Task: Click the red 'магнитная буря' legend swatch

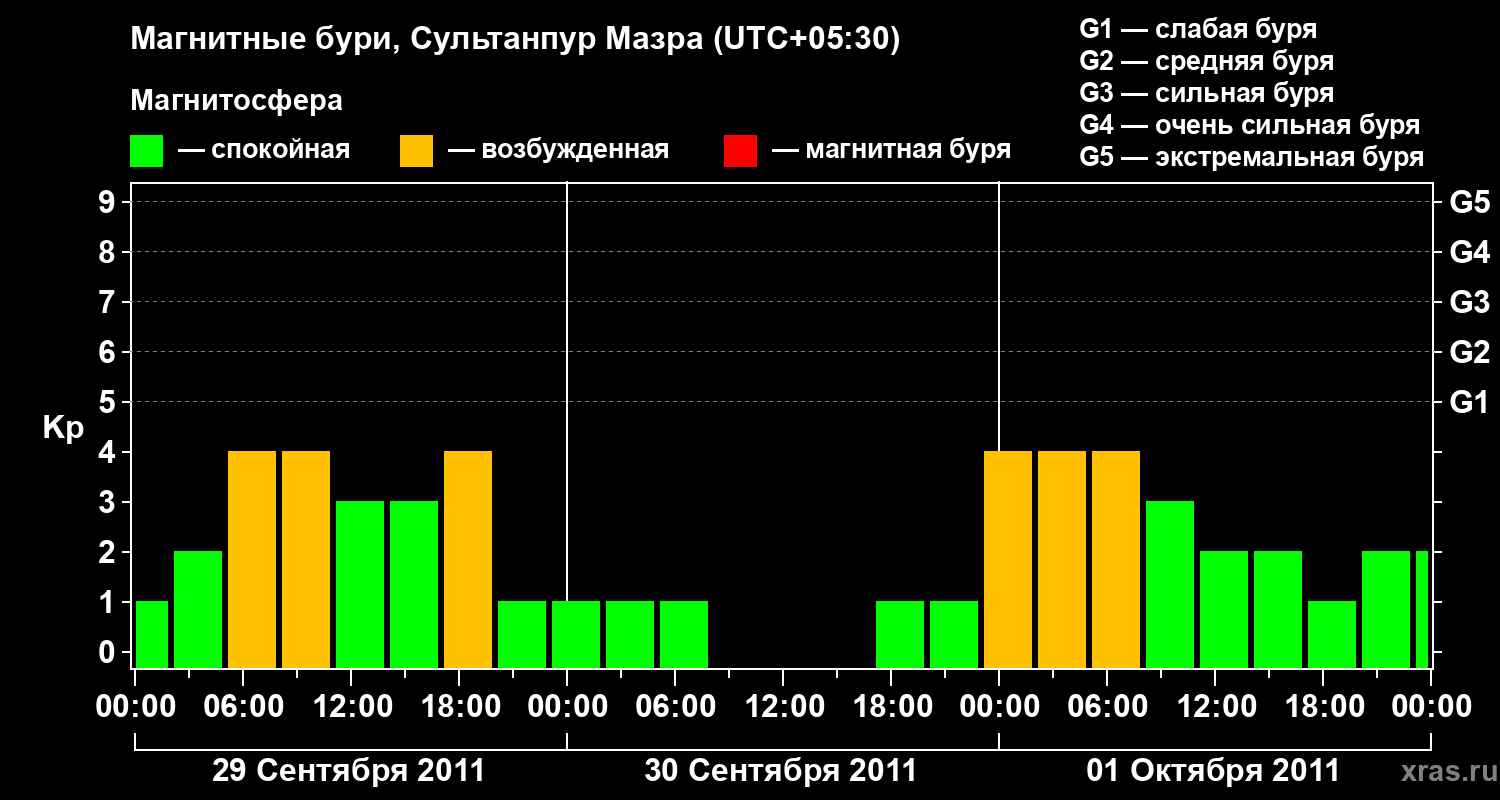Action: 740,151
